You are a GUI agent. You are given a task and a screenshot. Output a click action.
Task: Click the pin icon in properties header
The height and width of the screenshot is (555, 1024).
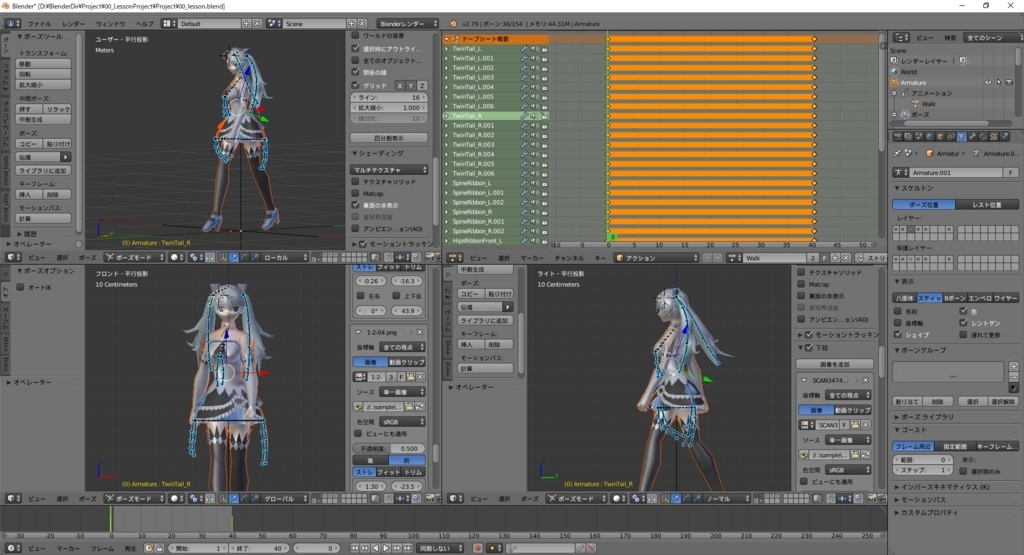[897, 154]
